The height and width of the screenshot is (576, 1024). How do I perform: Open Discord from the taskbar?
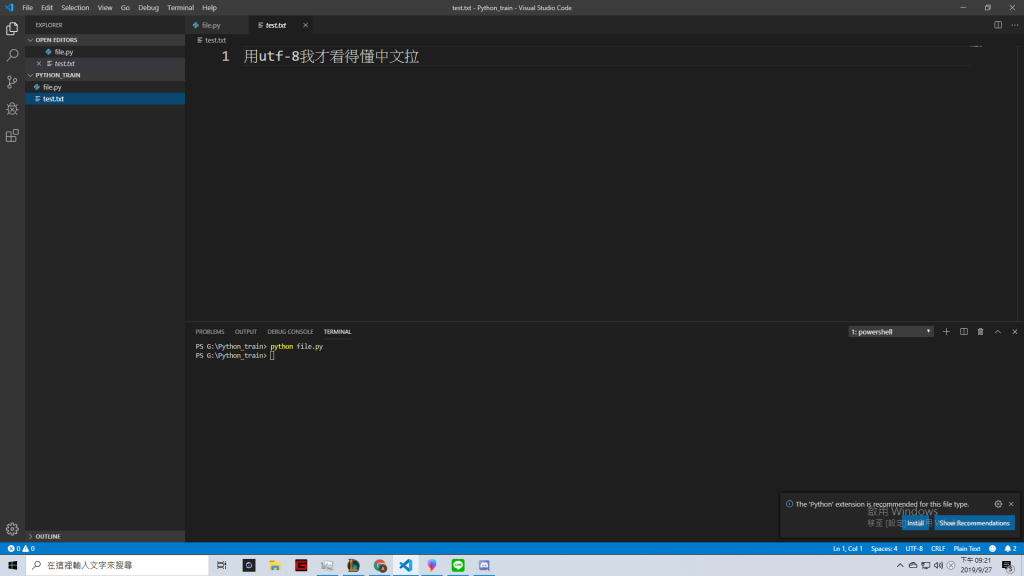pos(484,566)
